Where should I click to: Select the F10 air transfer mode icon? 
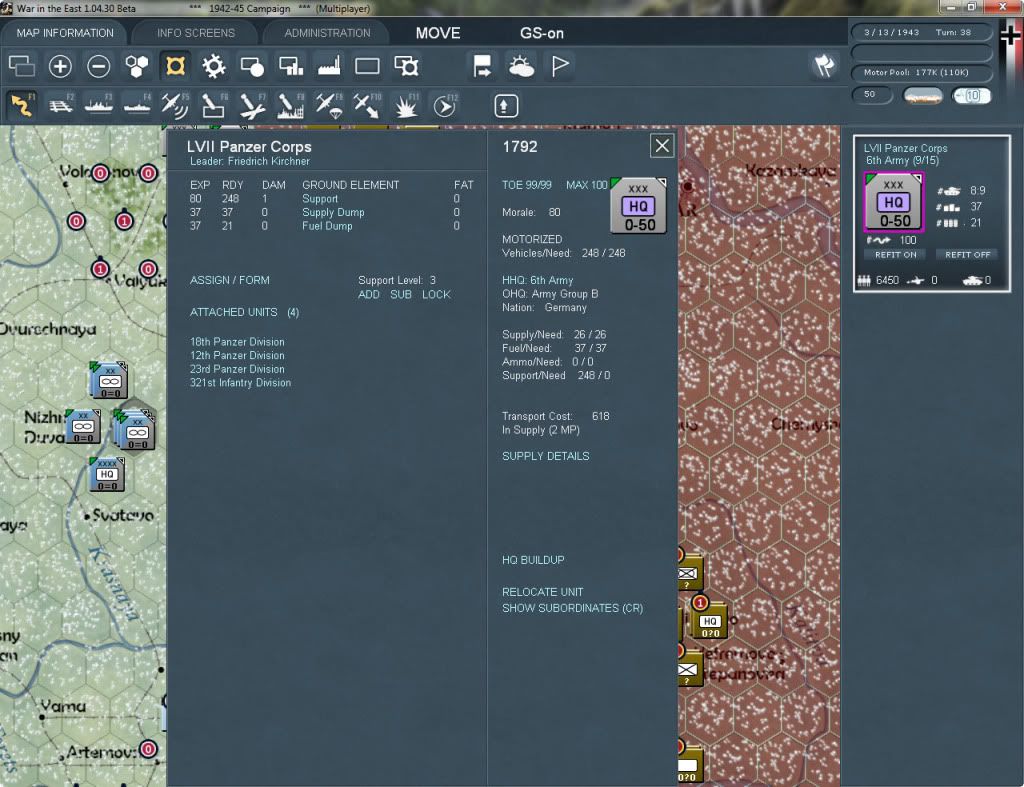pyautogui.click(x=367, y=105)
